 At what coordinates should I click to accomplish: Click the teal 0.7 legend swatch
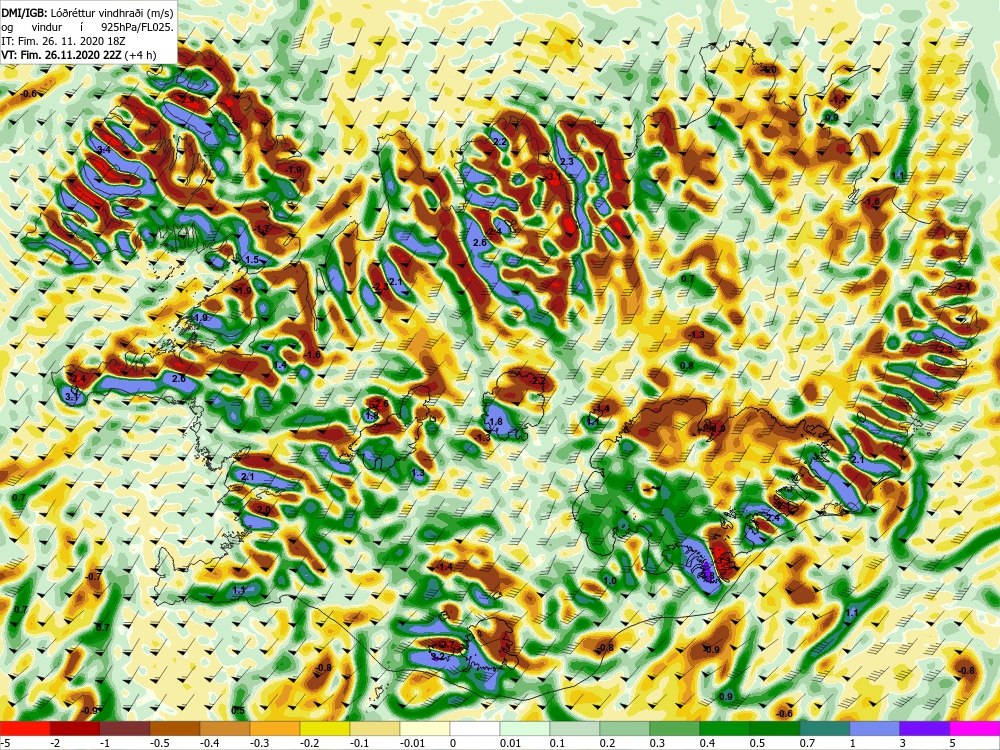coord(825,729)
